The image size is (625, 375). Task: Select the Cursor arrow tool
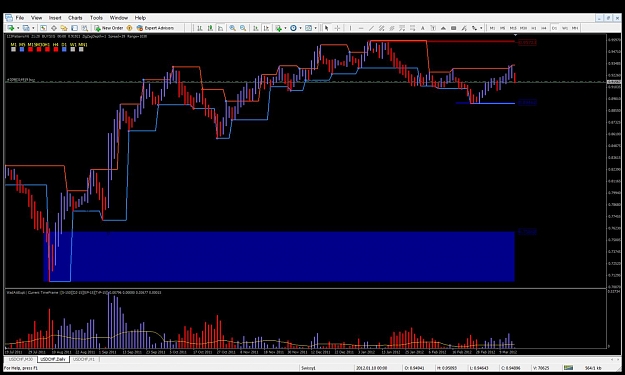tap(326, 28)
